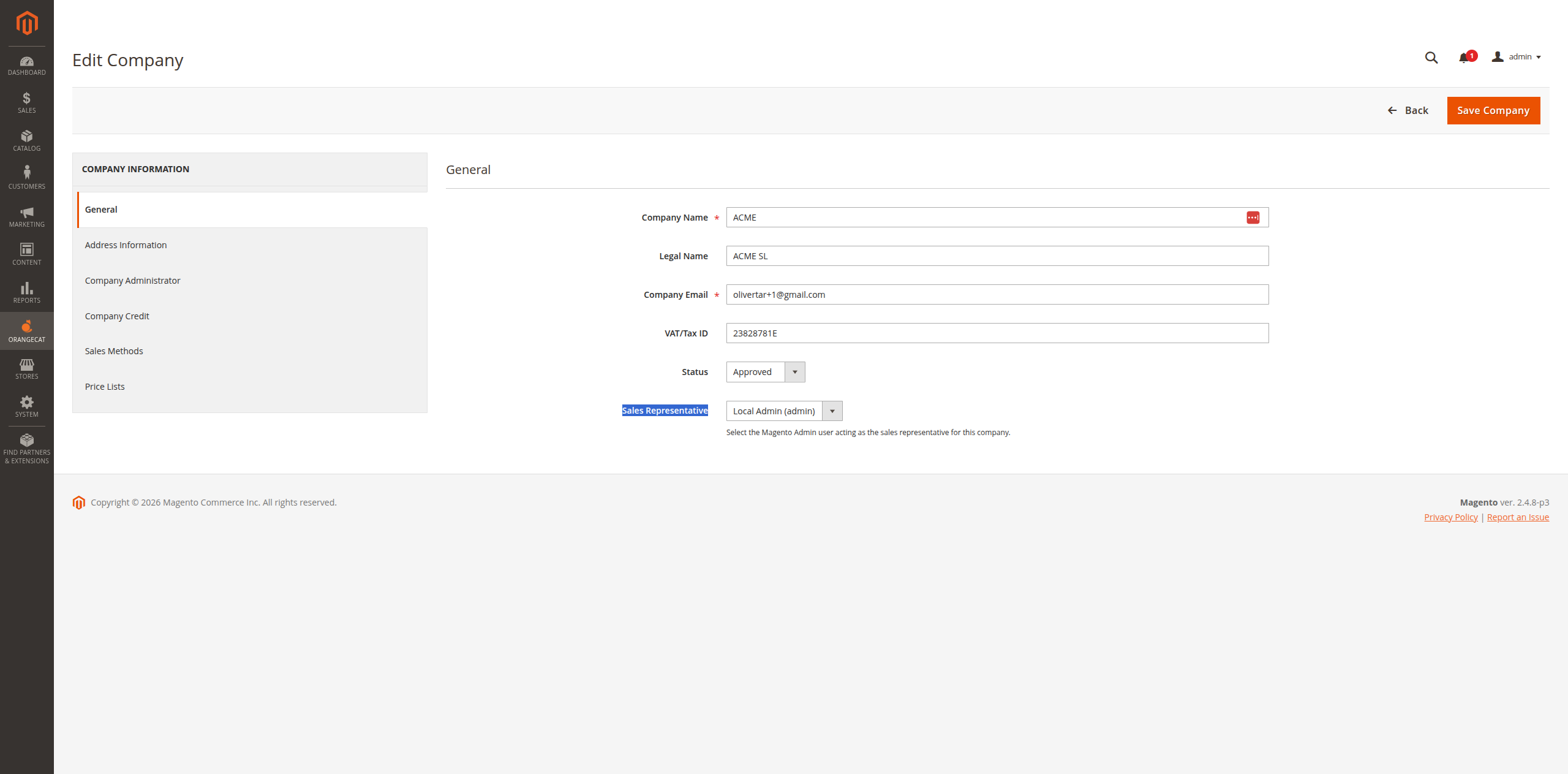
Task: Switch to the Price Lists tab
Action: (x=105, y=387)
